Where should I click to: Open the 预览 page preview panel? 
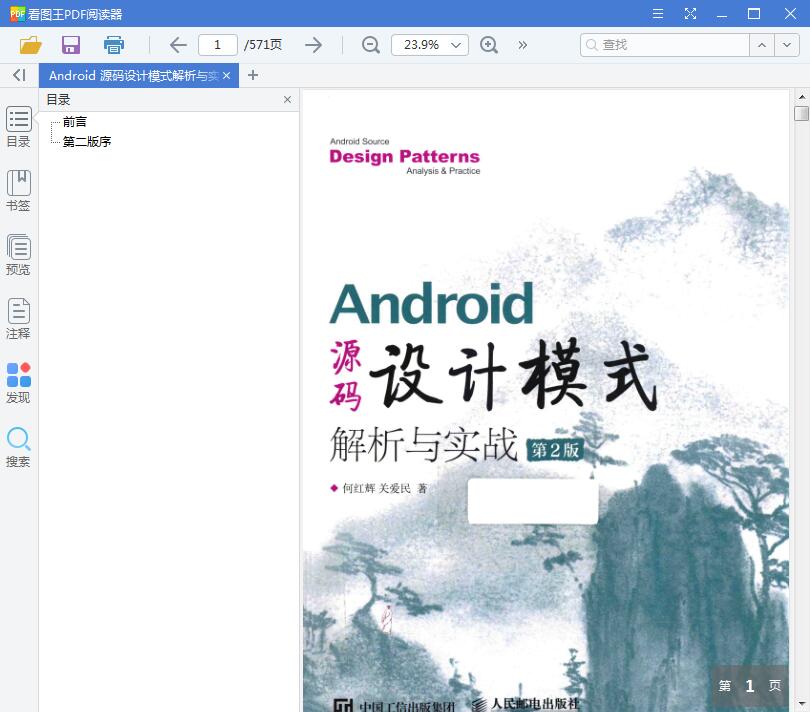click(18, 252)
